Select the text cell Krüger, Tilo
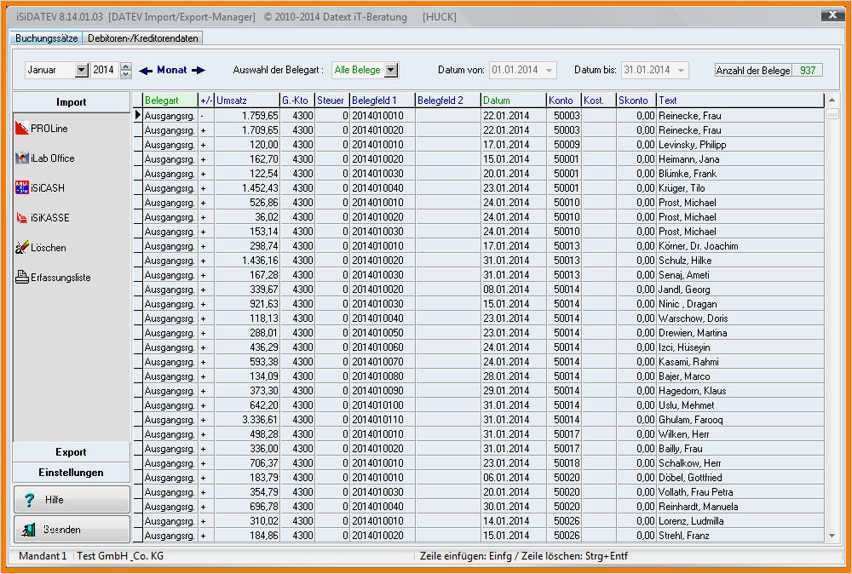 point(740,188)
